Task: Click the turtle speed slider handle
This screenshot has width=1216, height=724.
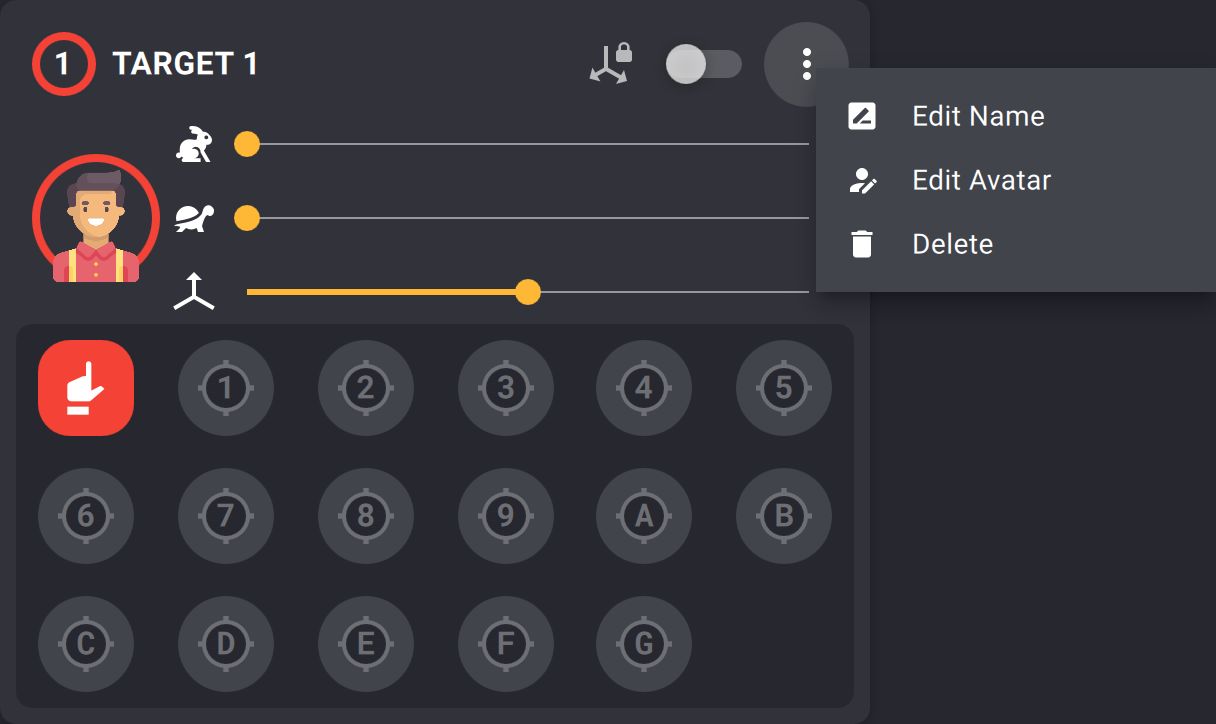Action: [247, 218]
